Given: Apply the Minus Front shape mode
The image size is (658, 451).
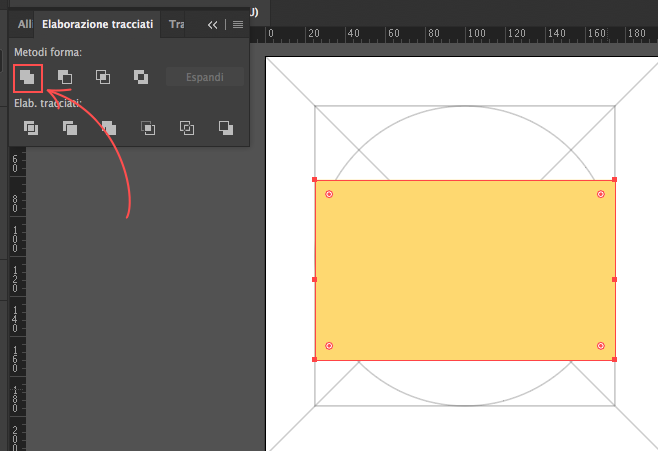Looking at the screenshot, I should (65, 77).
